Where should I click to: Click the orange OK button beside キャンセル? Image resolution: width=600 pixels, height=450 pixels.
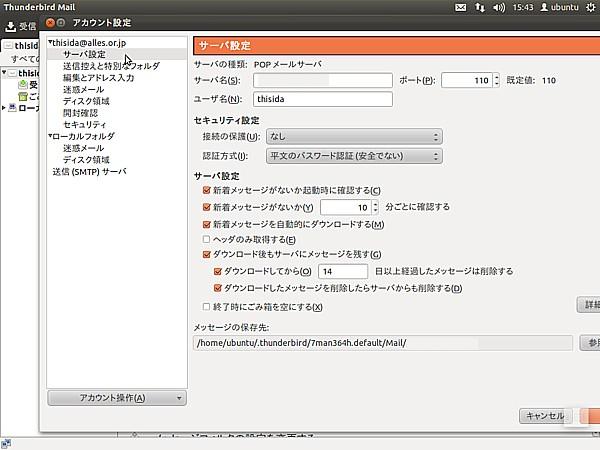[x=590, y=416]
